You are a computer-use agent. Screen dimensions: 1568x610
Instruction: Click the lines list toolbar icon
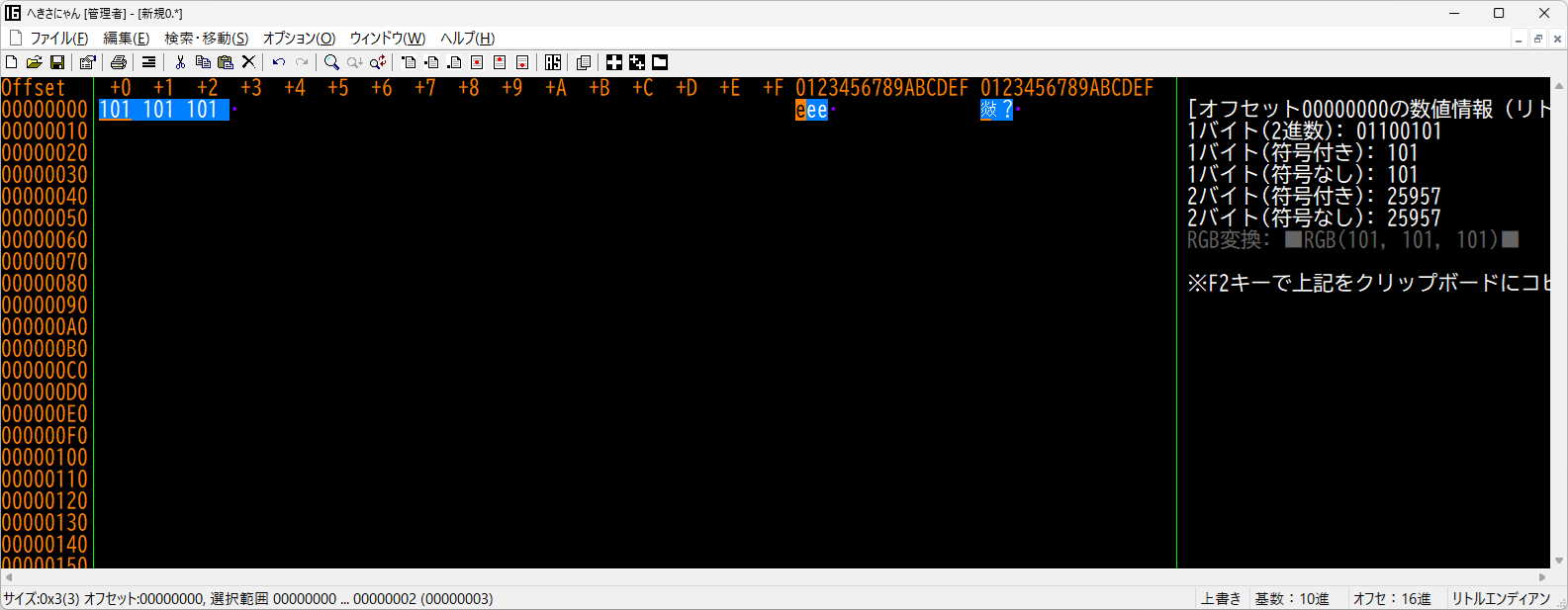click(148, 62)
